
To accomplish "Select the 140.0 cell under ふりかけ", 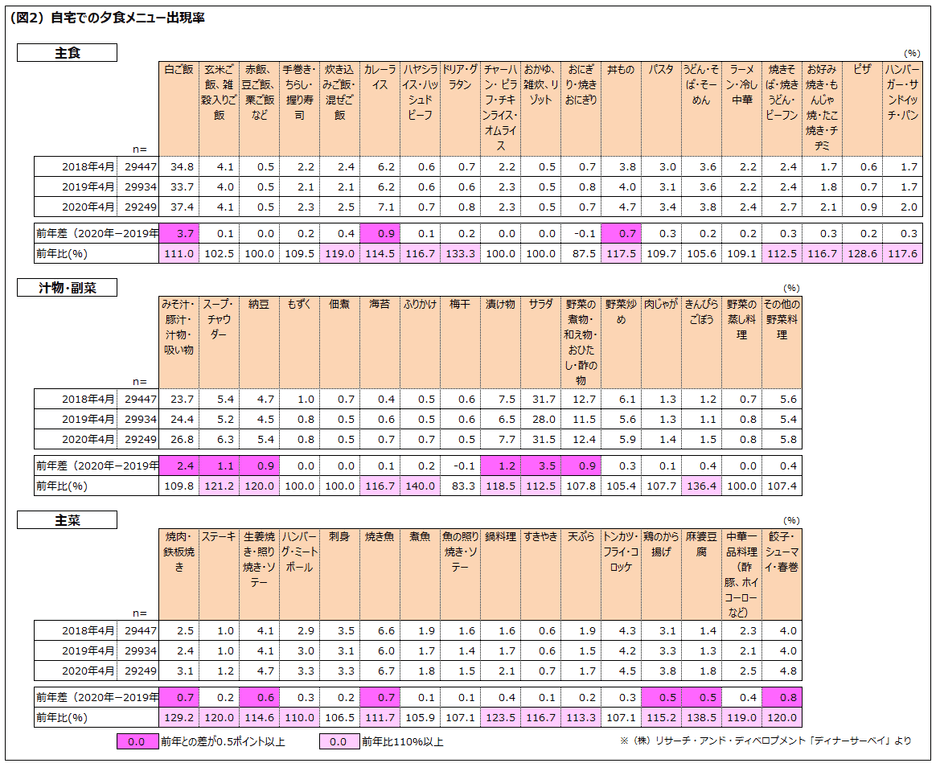I will 420,486.
